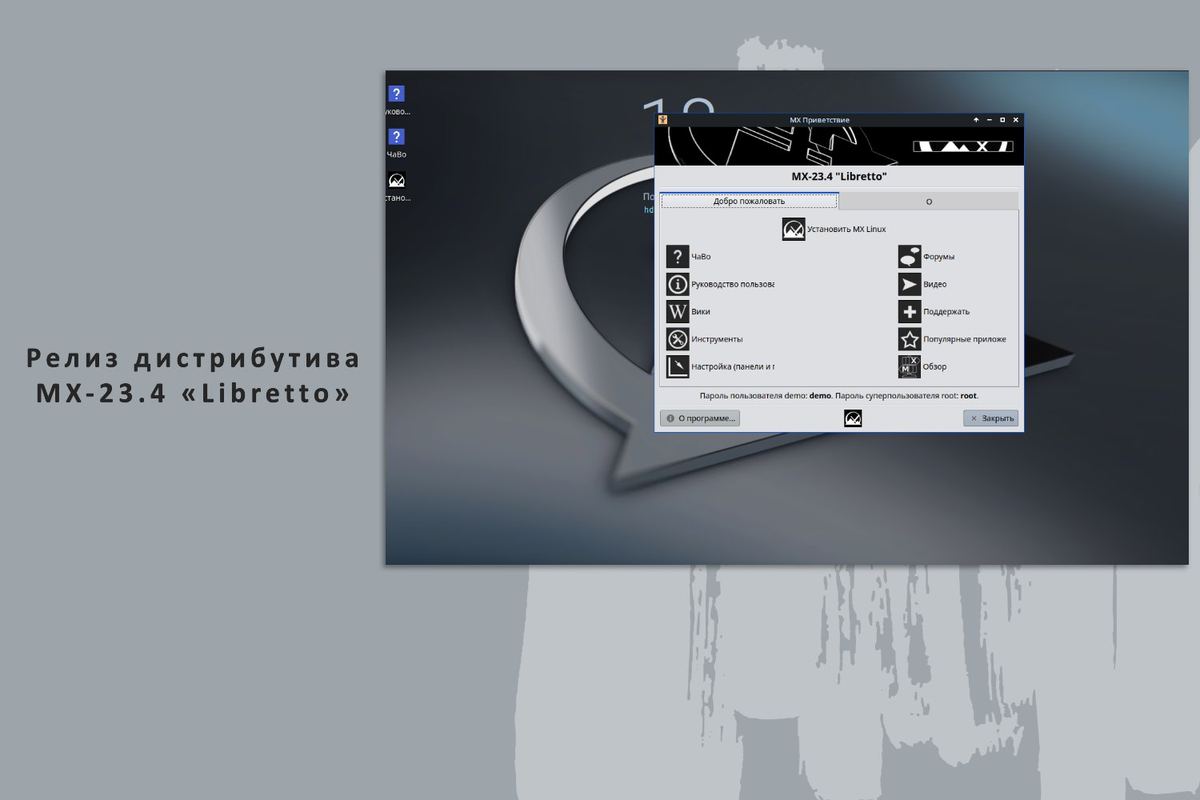1200x800 pixels.
Task: Open the ЧаВо desktop shortcut
Action: click(x=396, y=143)
